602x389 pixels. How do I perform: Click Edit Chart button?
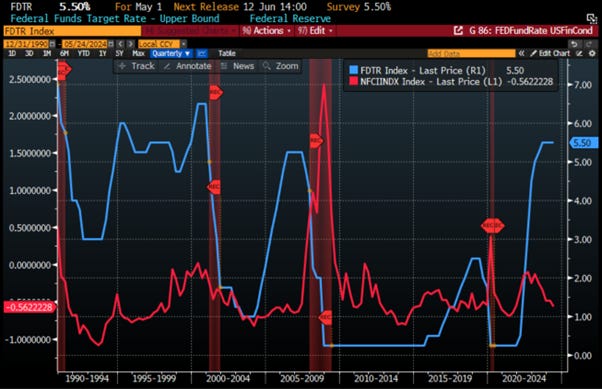click(551, 53)
